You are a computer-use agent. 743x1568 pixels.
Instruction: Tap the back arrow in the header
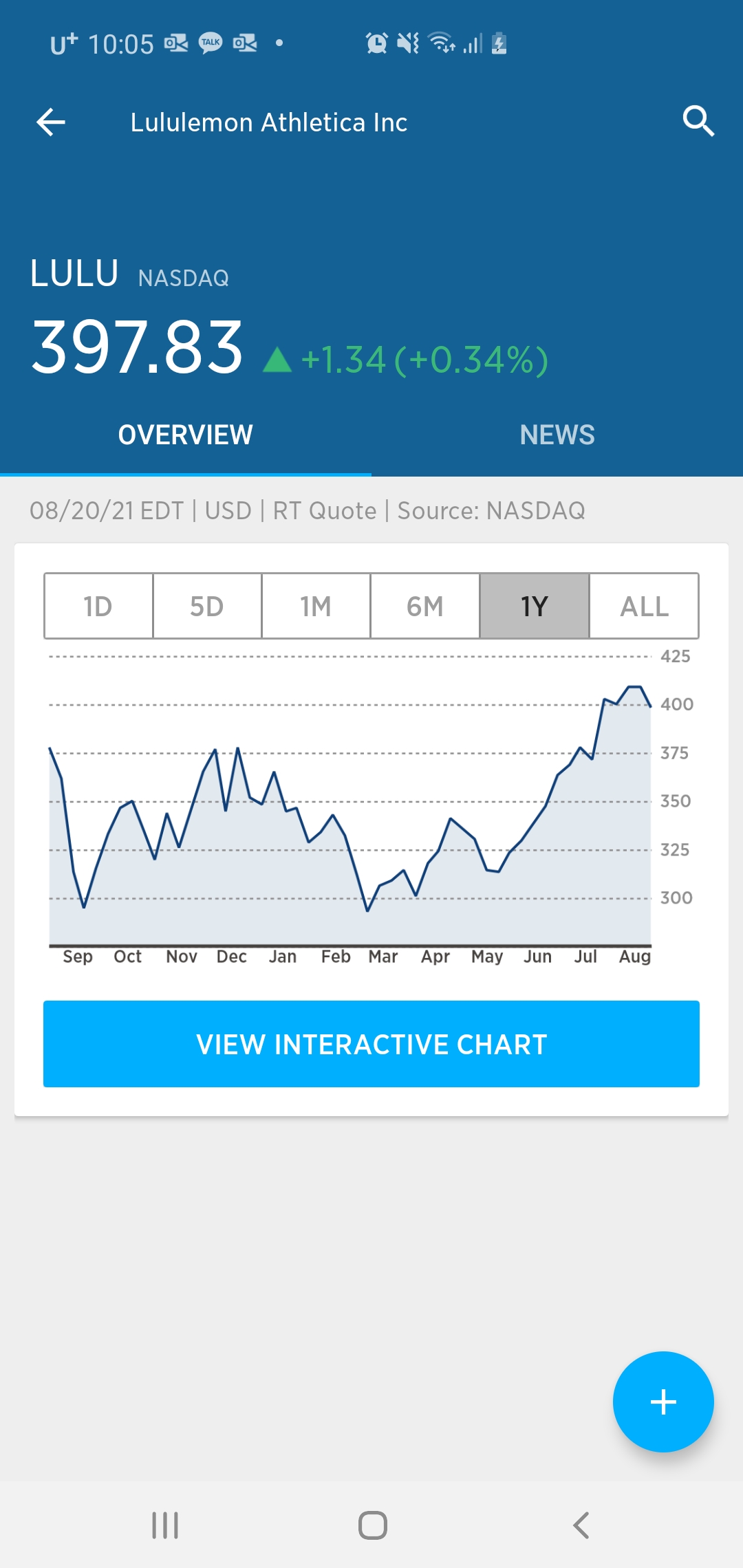[x=51, y=122]
